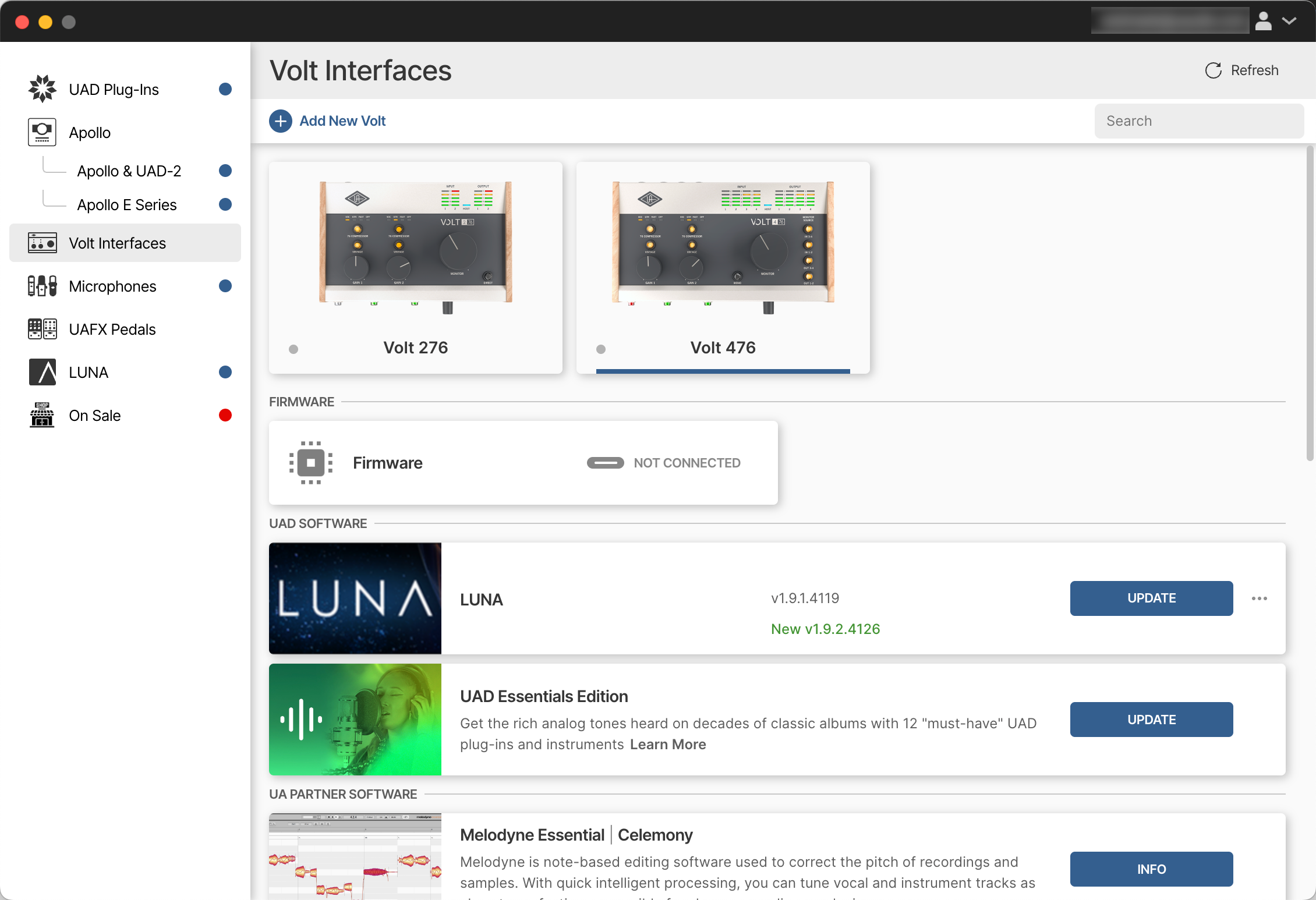Click the UAD Plug-Ins starburst icon
Screen dimensions: 1316x900
tap(42, 89)
